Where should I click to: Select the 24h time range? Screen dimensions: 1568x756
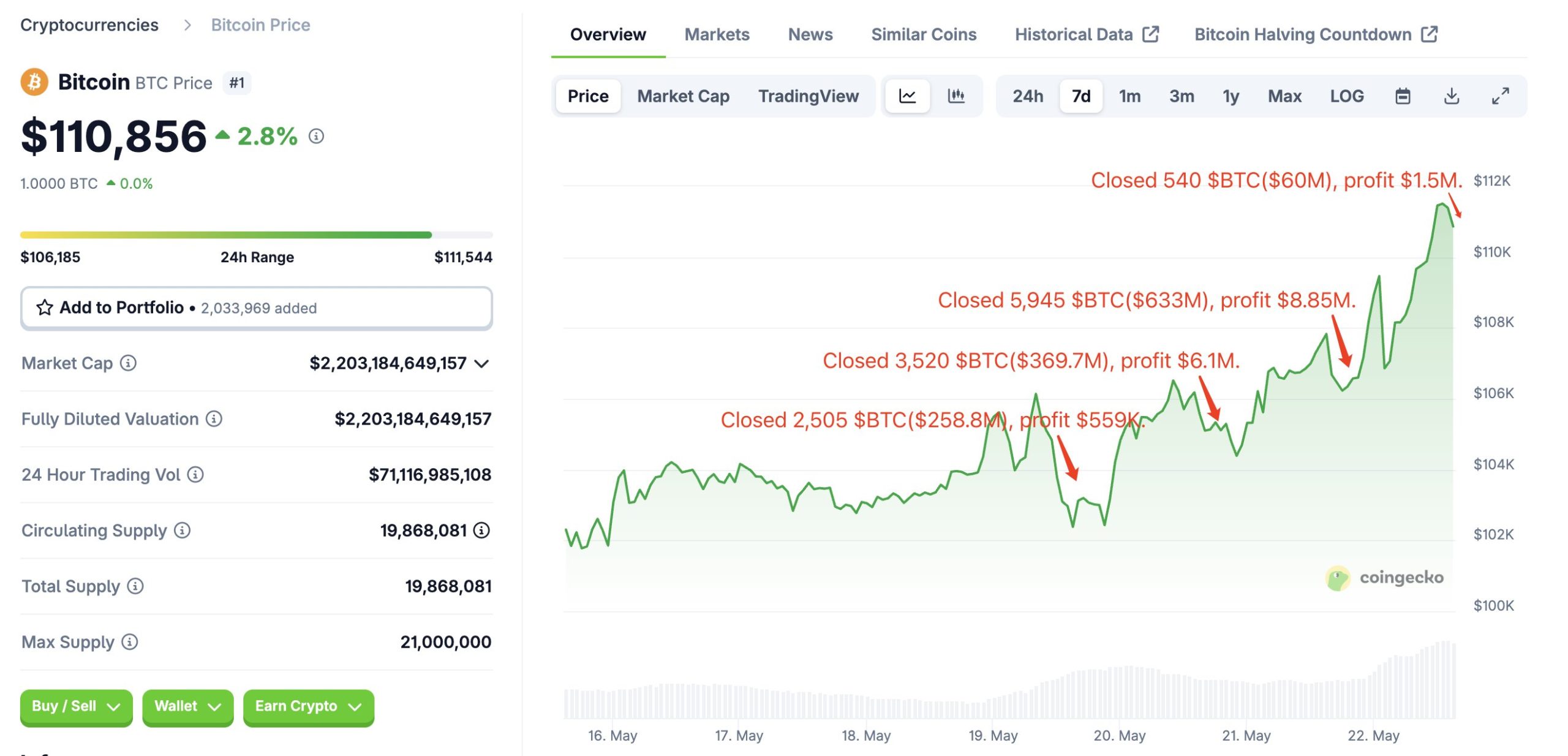coord(1027,96)
